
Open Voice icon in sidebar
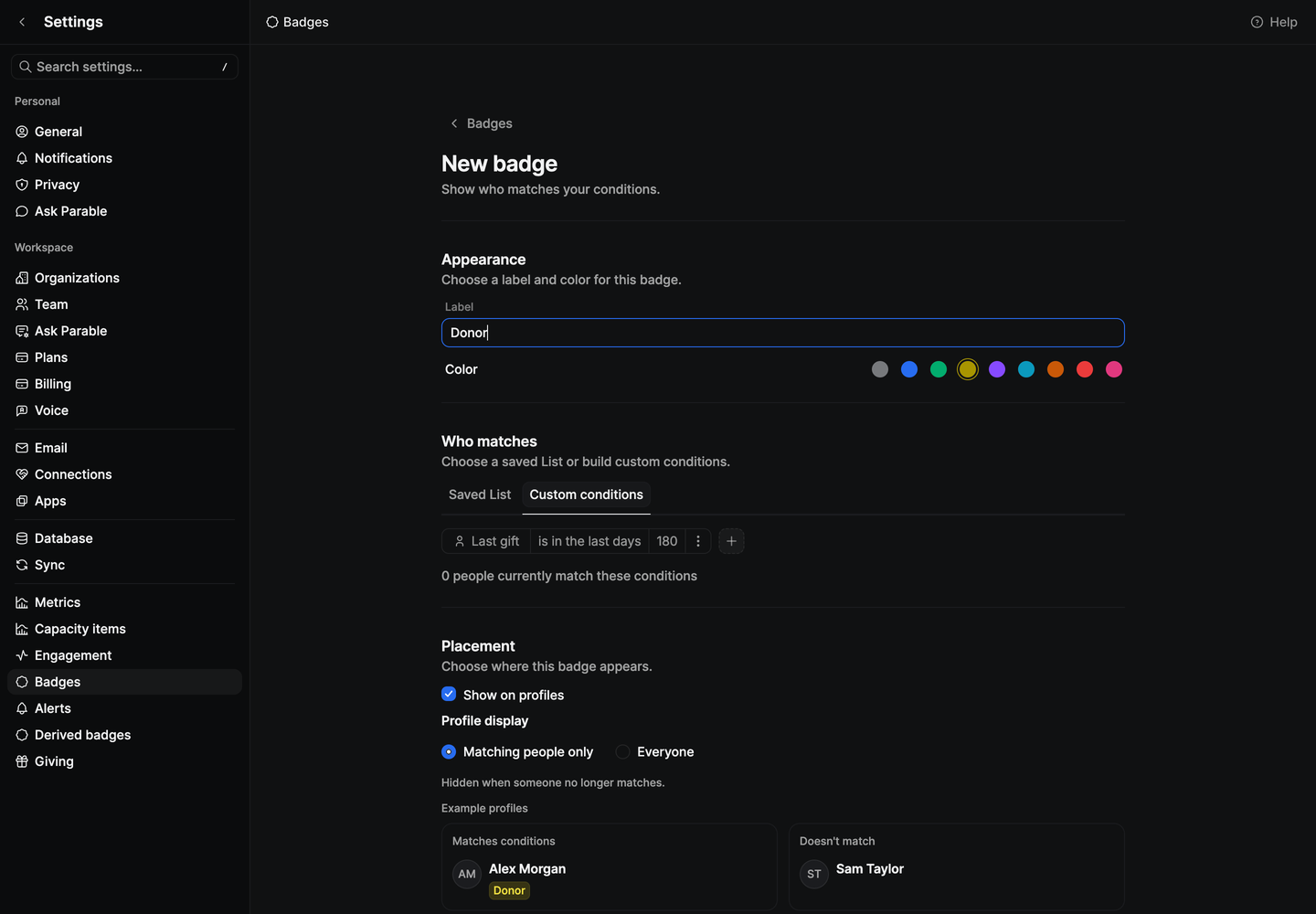[22, 410]
